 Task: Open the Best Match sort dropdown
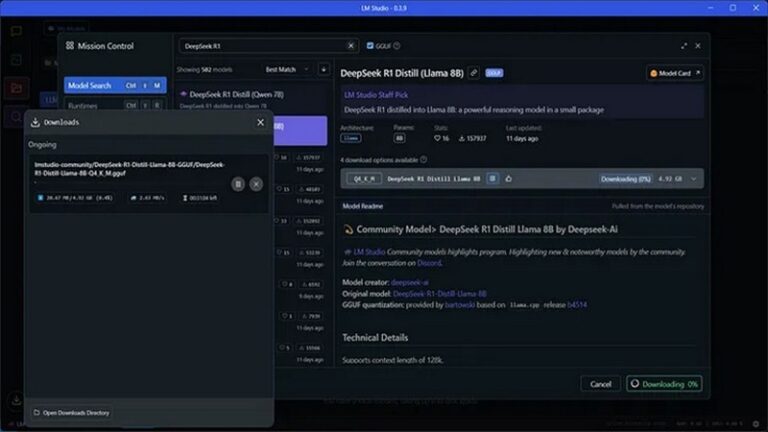tap(285, 70)
